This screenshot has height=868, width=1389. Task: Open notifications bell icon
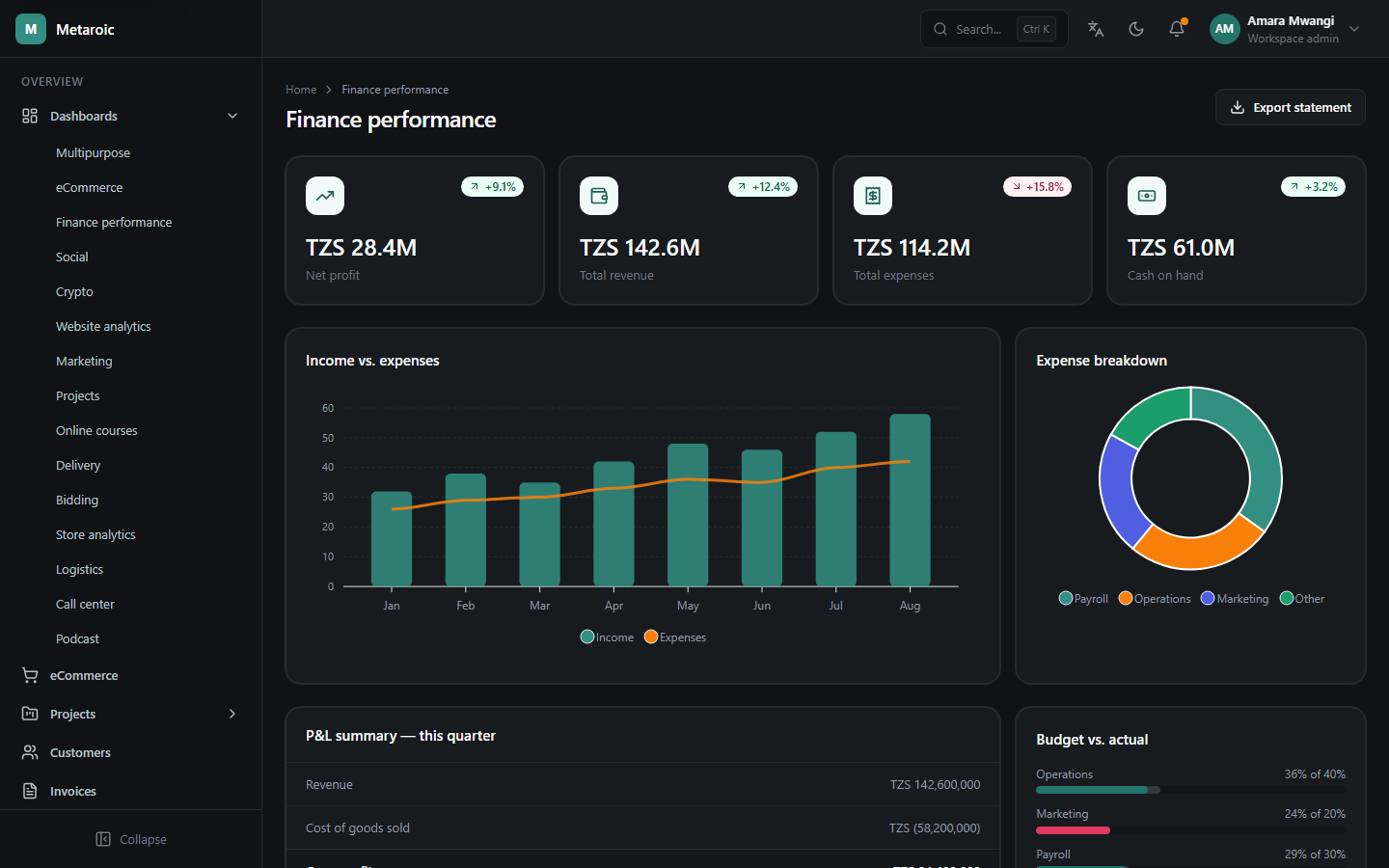pyautogui.click(x=1177, y=29)
